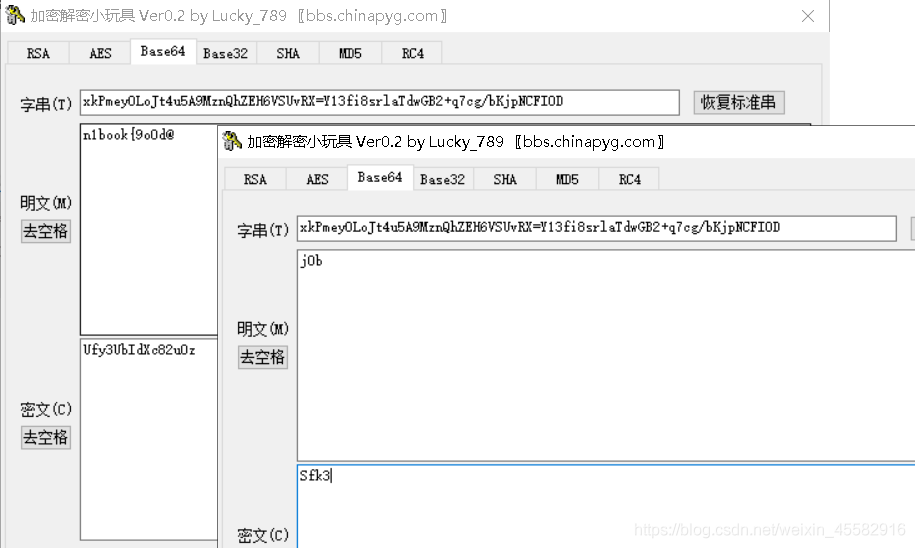Click 密文(C) label in back window
This screenshot has height=548, width=915.
click(x=46, y=409)
